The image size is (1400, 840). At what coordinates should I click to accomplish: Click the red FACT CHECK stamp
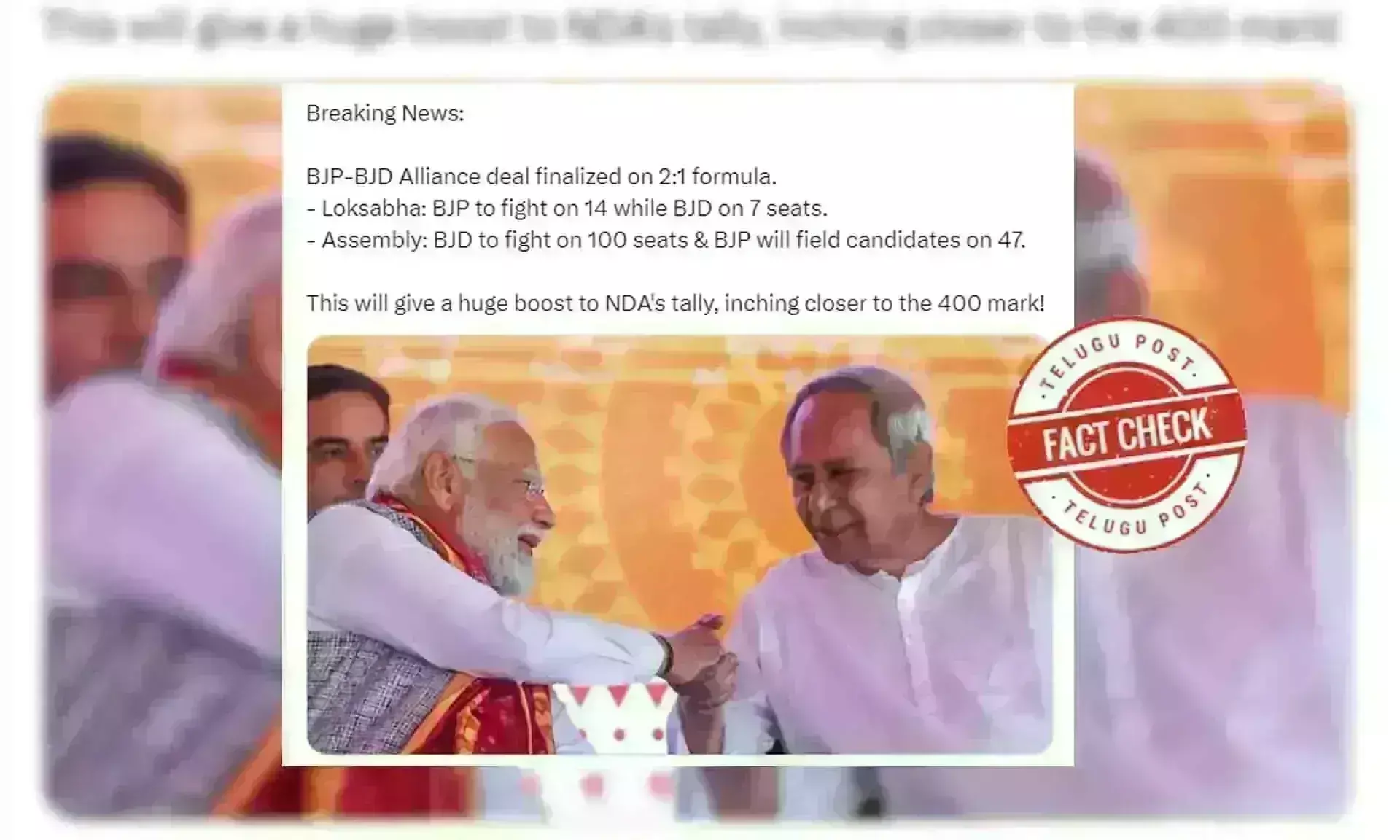click(1127, 435)
